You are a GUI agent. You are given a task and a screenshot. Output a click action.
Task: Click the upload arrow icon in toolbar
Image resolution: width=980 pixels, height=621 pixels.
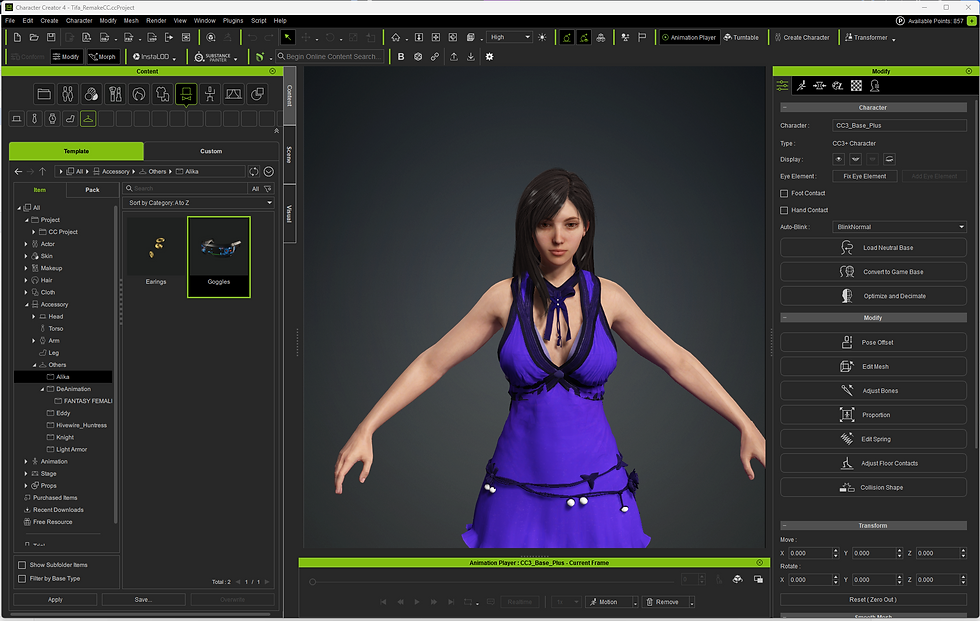[454, 57]
